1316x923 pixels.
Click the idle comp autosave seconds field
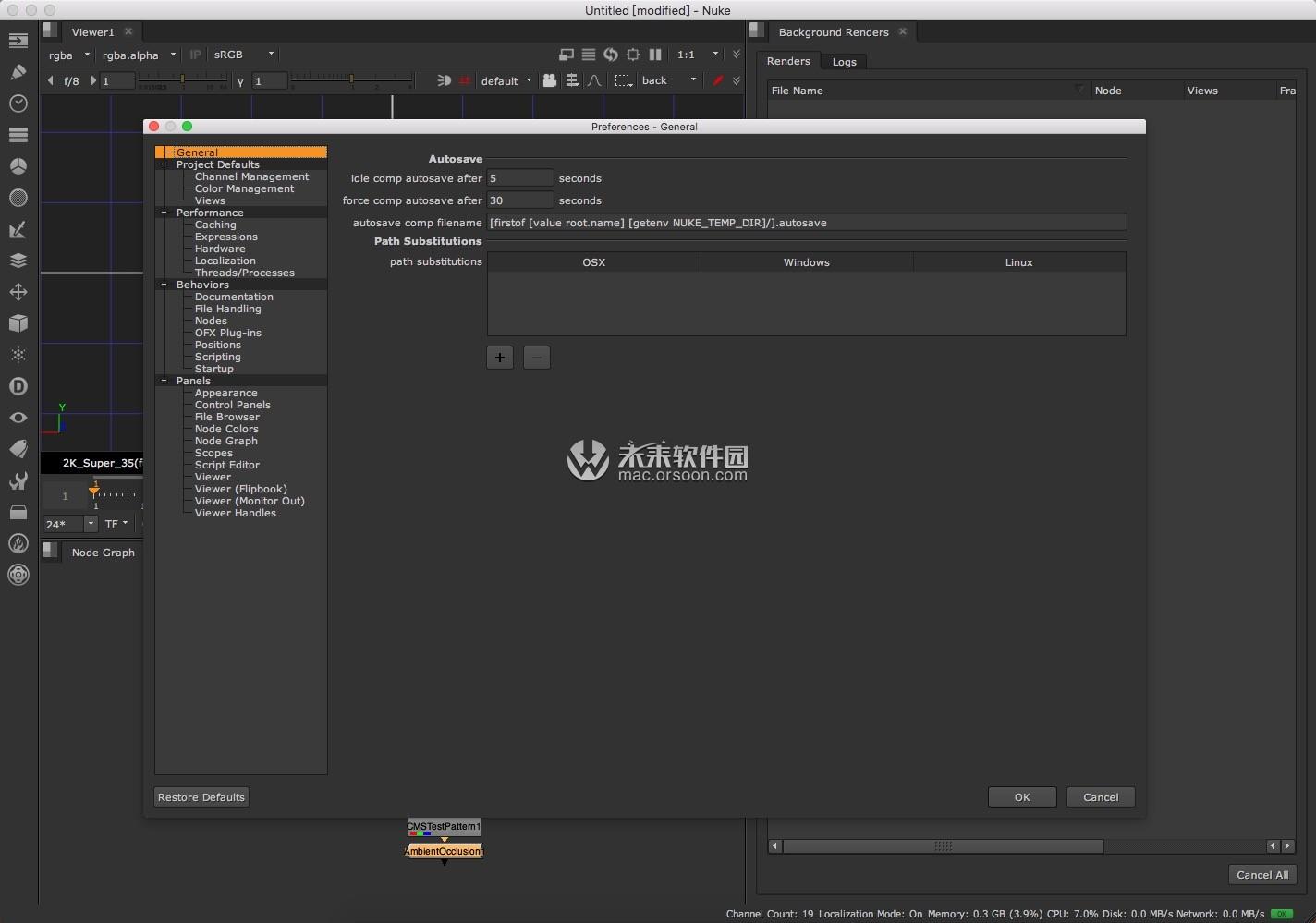(x=520, y=178)
